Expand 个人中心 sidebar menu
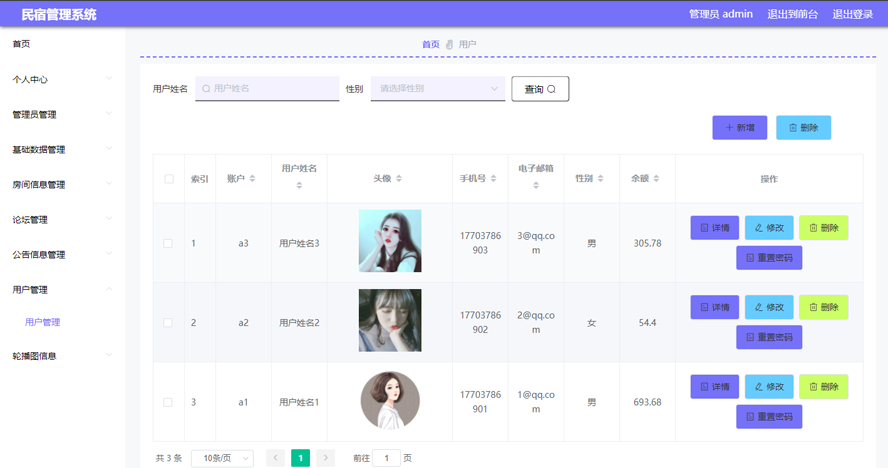The width and height of the screenshot is (888, 468). 62,79
